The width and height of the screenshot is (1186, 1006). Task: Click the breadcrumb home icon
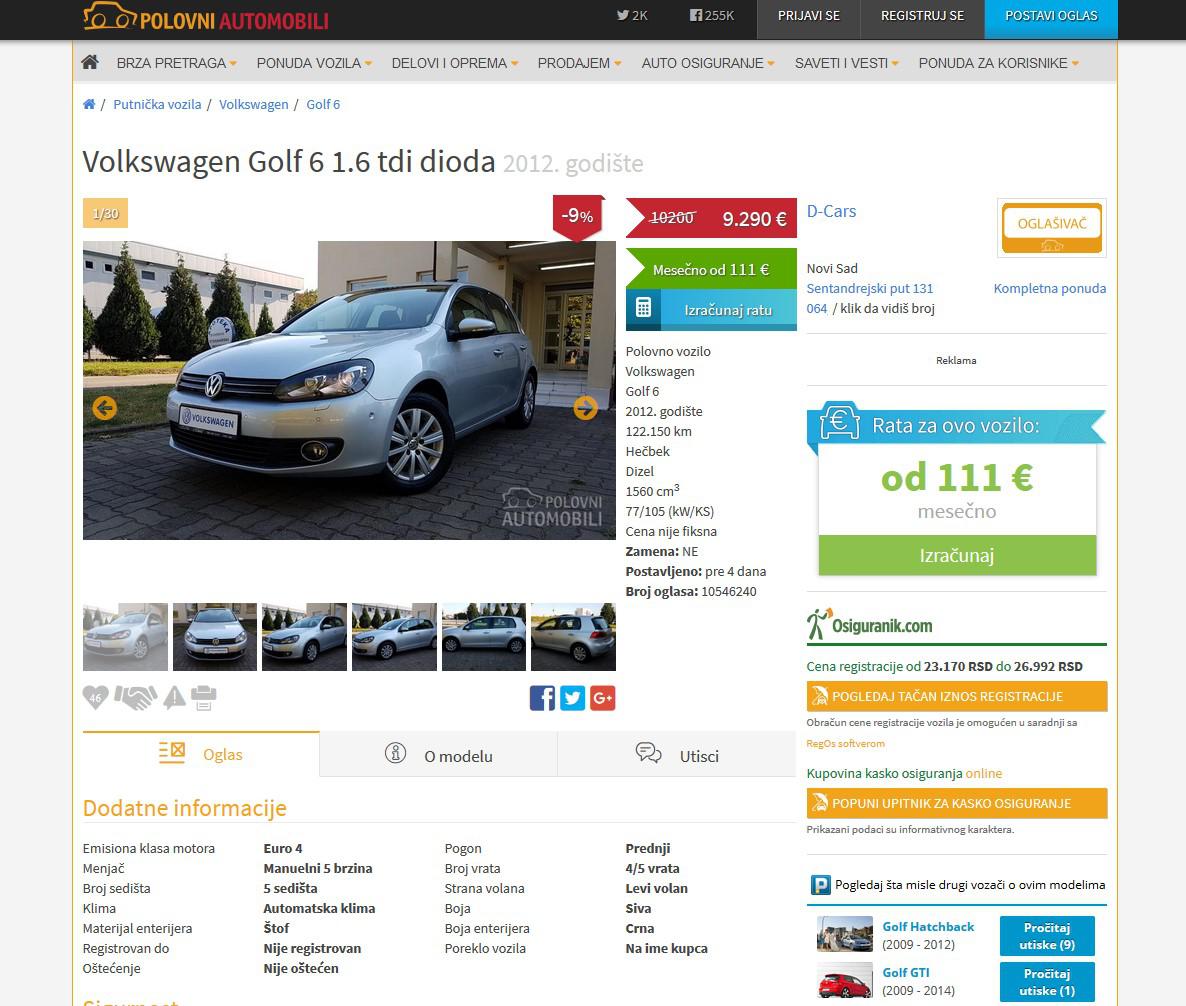[89, 104]
